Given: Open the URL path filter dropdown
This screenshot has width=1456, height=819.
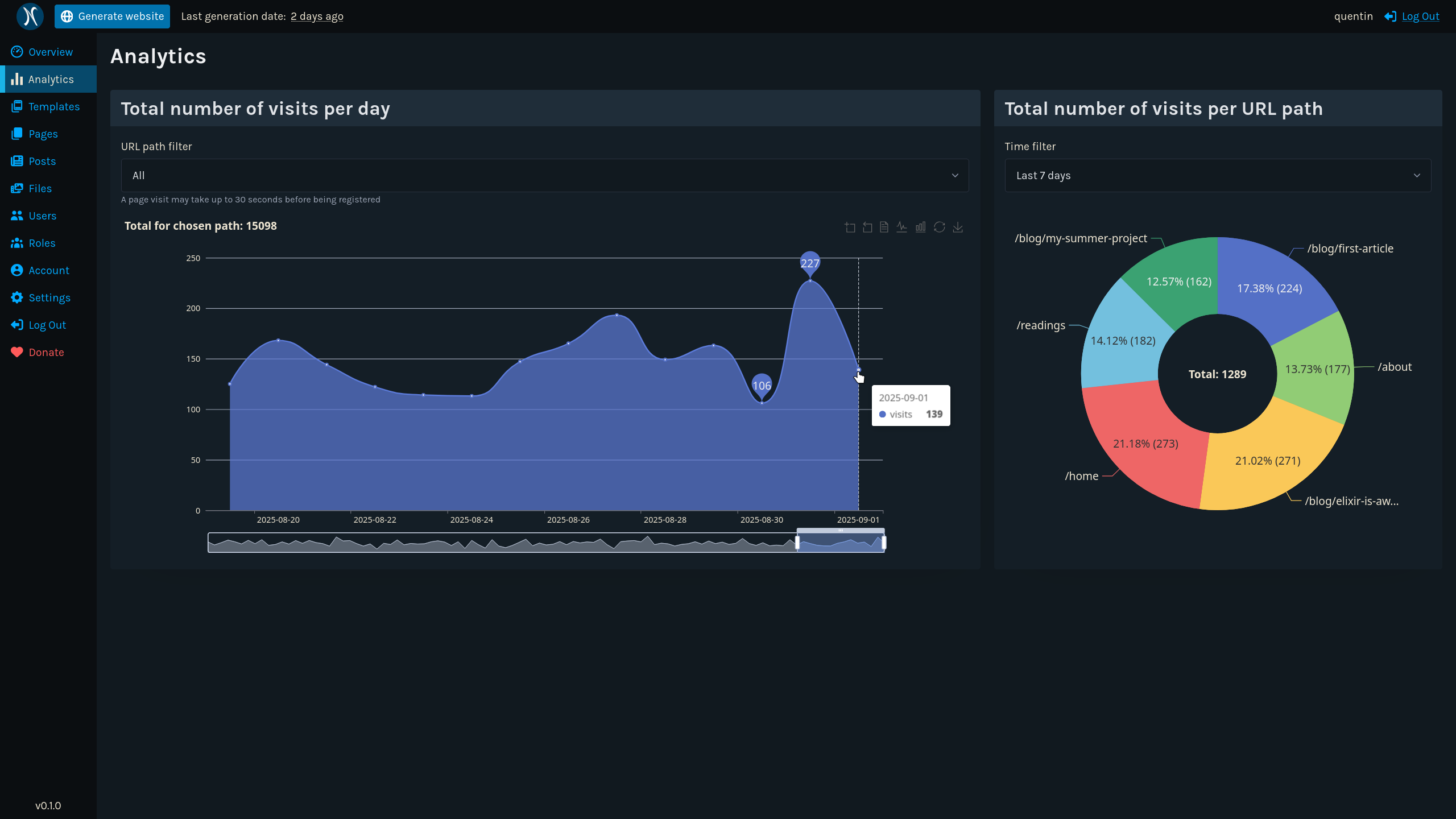Looking at the screenshot, I should click(544, 176).
